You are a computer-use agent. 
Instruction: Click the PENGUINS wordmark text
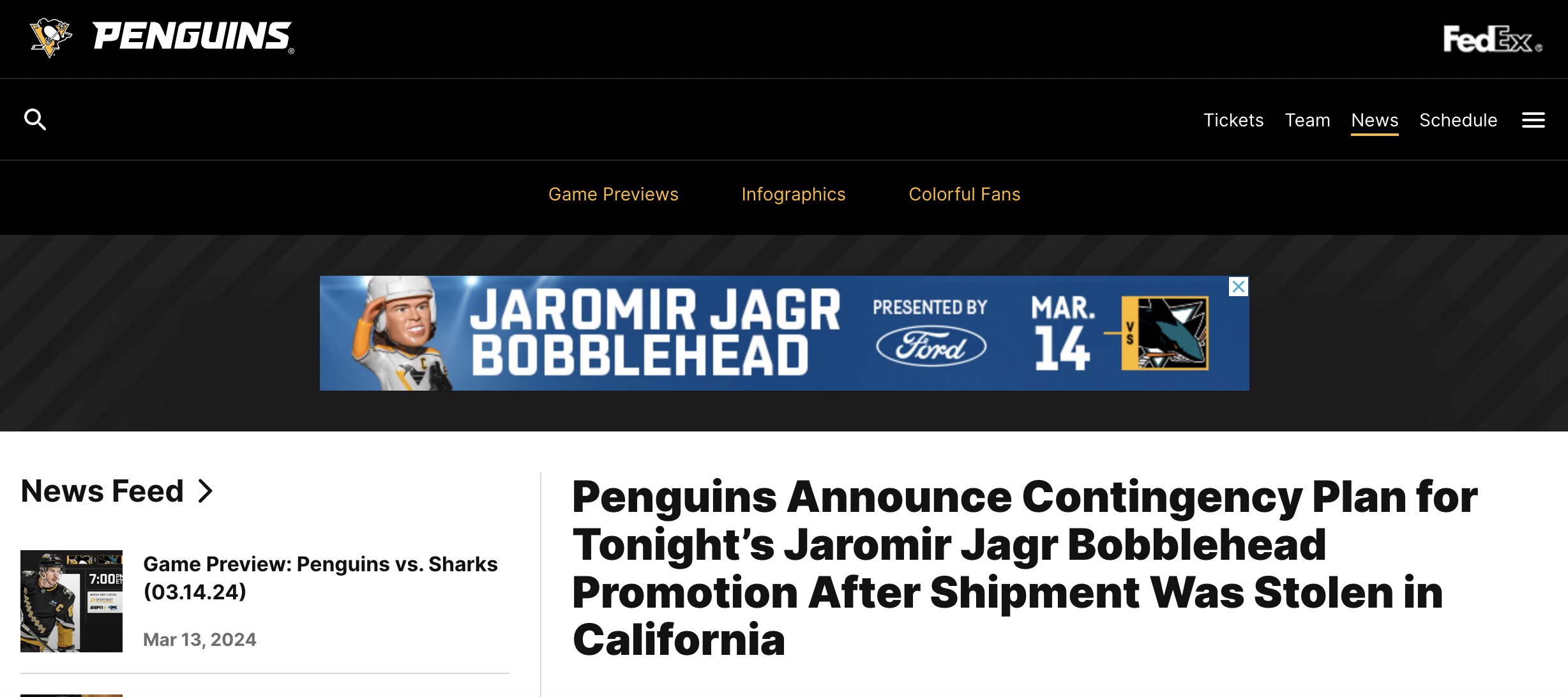[192, 36]
